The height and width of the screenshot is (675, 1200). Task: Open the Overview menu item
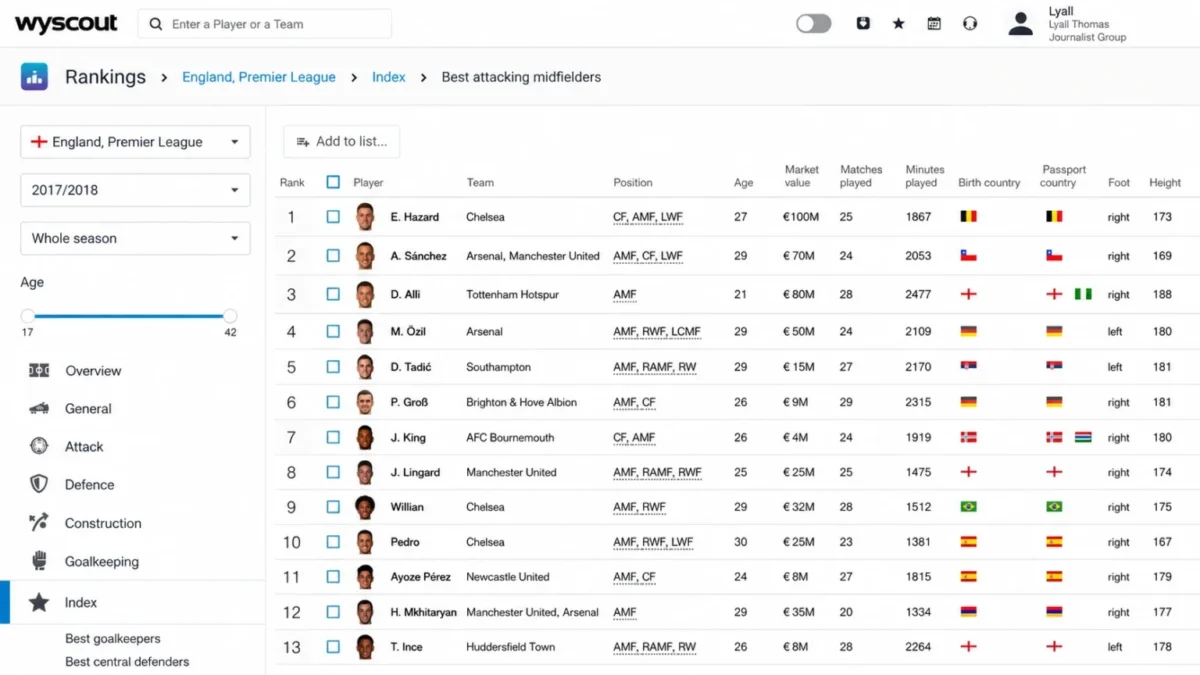tap(93, 371)
